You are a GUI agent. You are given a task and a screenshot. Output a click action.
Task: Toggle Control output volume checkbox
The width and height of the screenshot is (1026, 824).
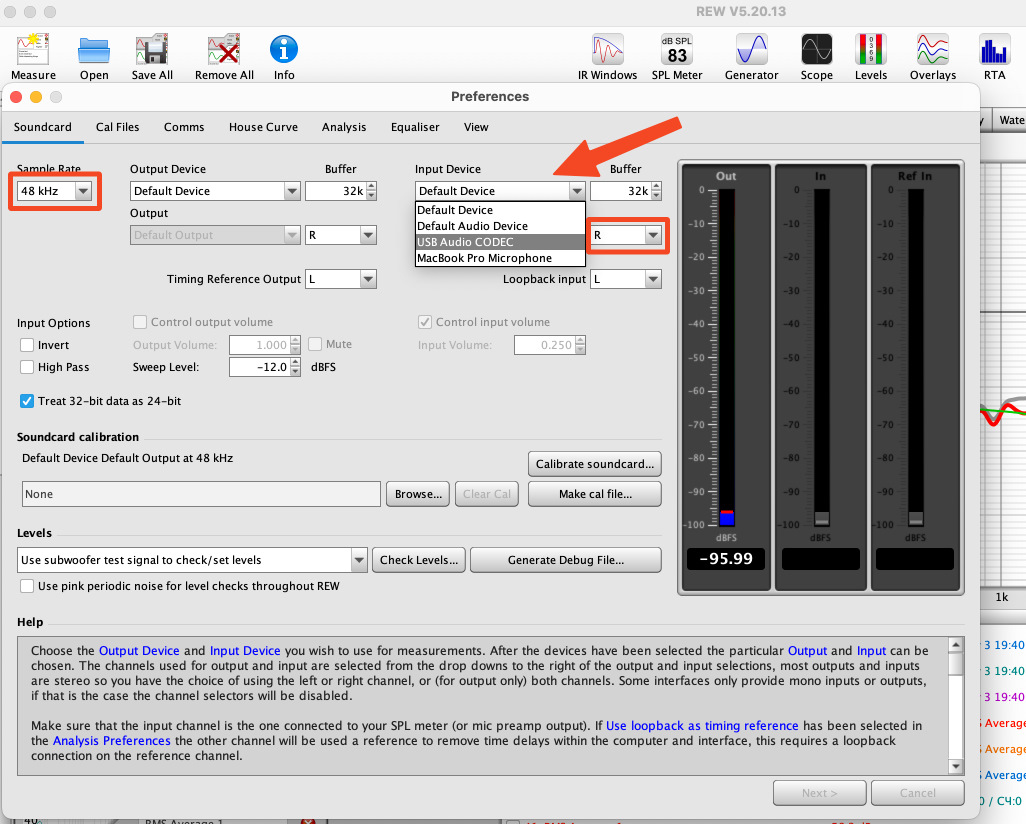pos(139,322)
